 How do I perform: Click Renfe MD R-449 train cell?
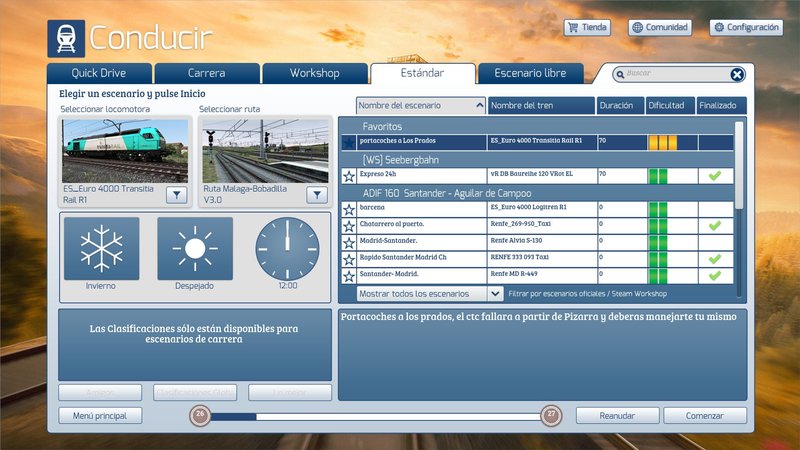542,276
